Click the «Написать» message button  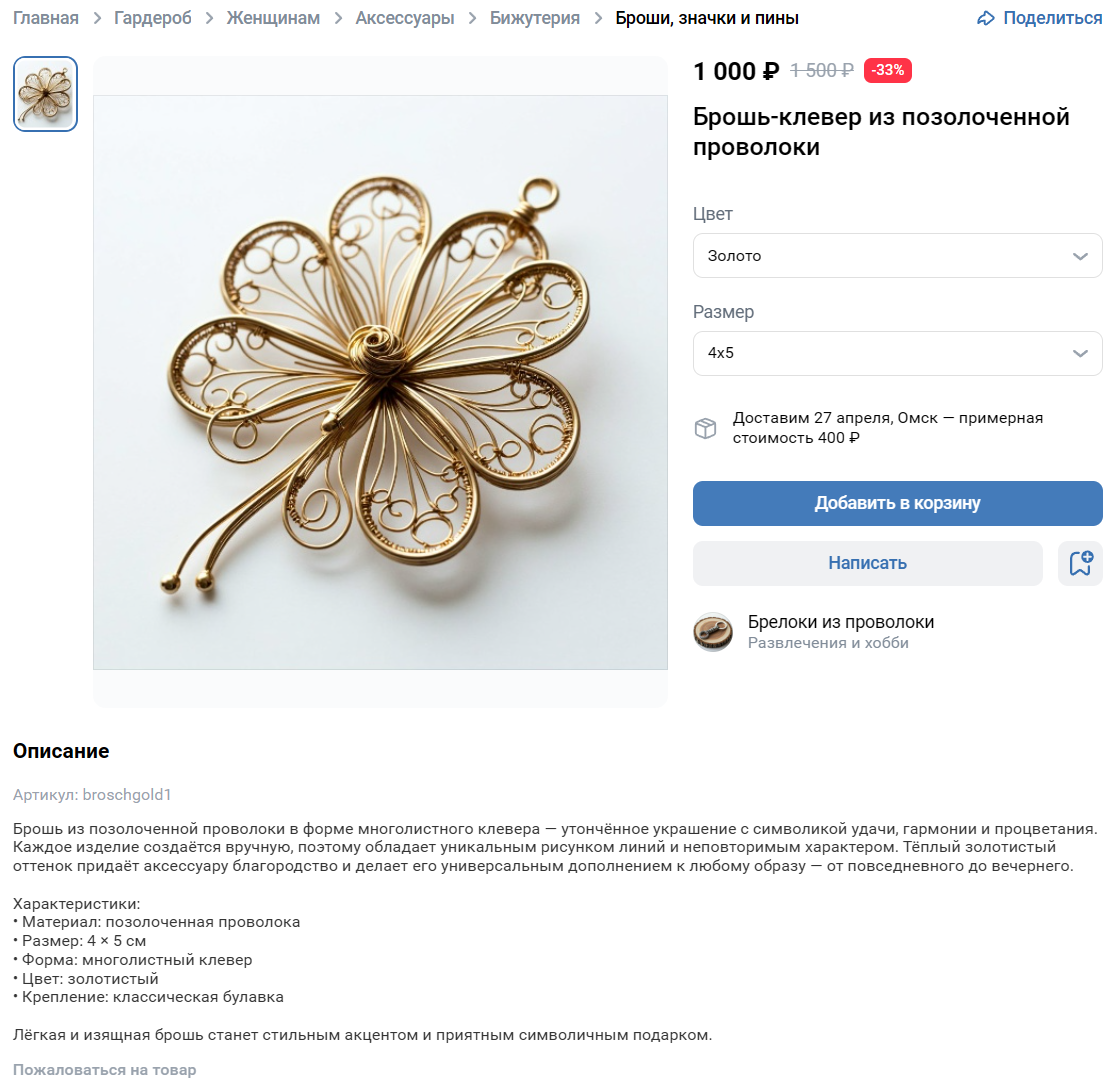[x=867, y=563]
